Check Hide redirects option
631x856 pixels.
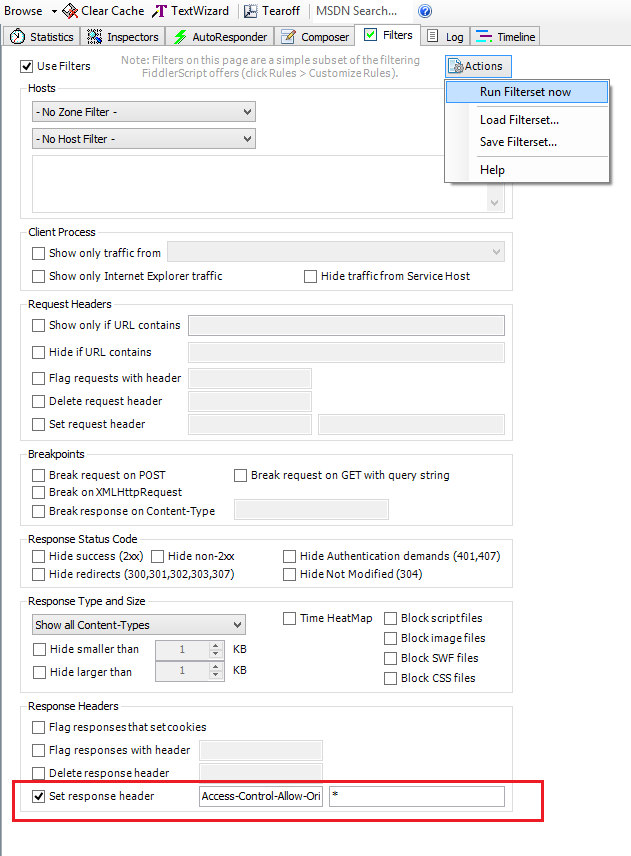(38, 574)
